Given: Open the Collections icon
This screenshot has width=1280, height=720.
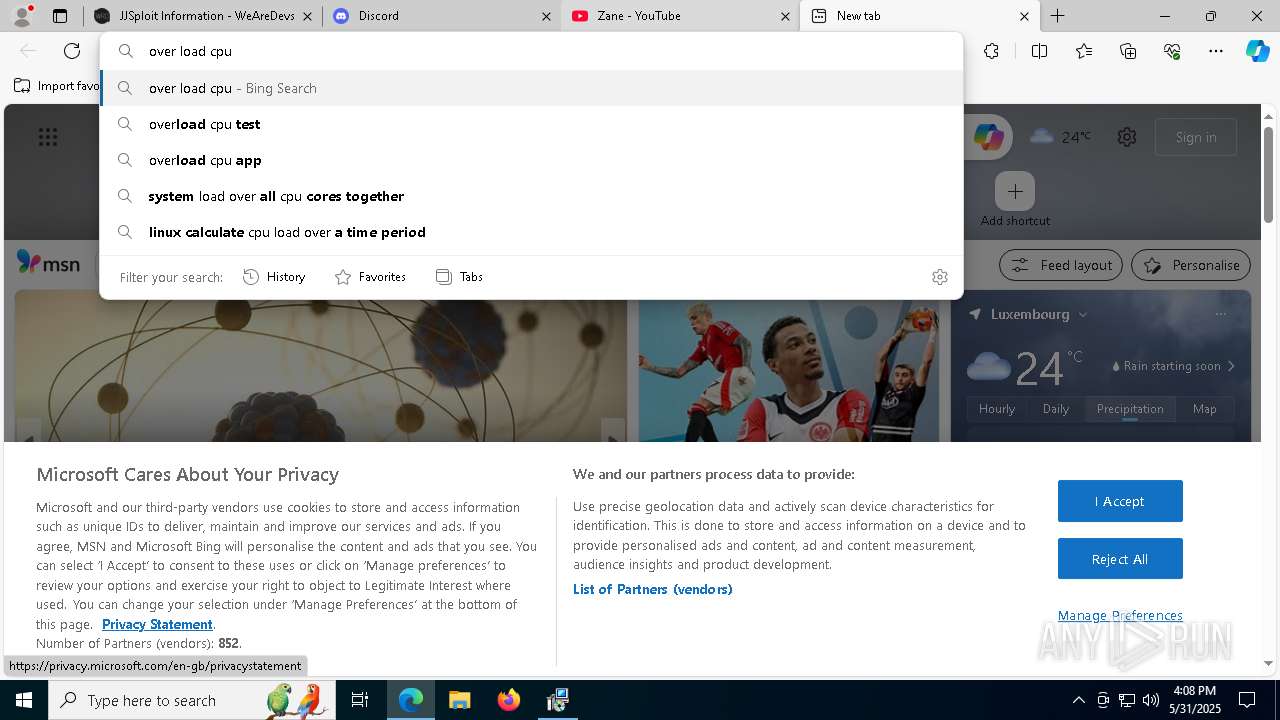Looking at the screenshot, I should click(x=1128, y=51).
